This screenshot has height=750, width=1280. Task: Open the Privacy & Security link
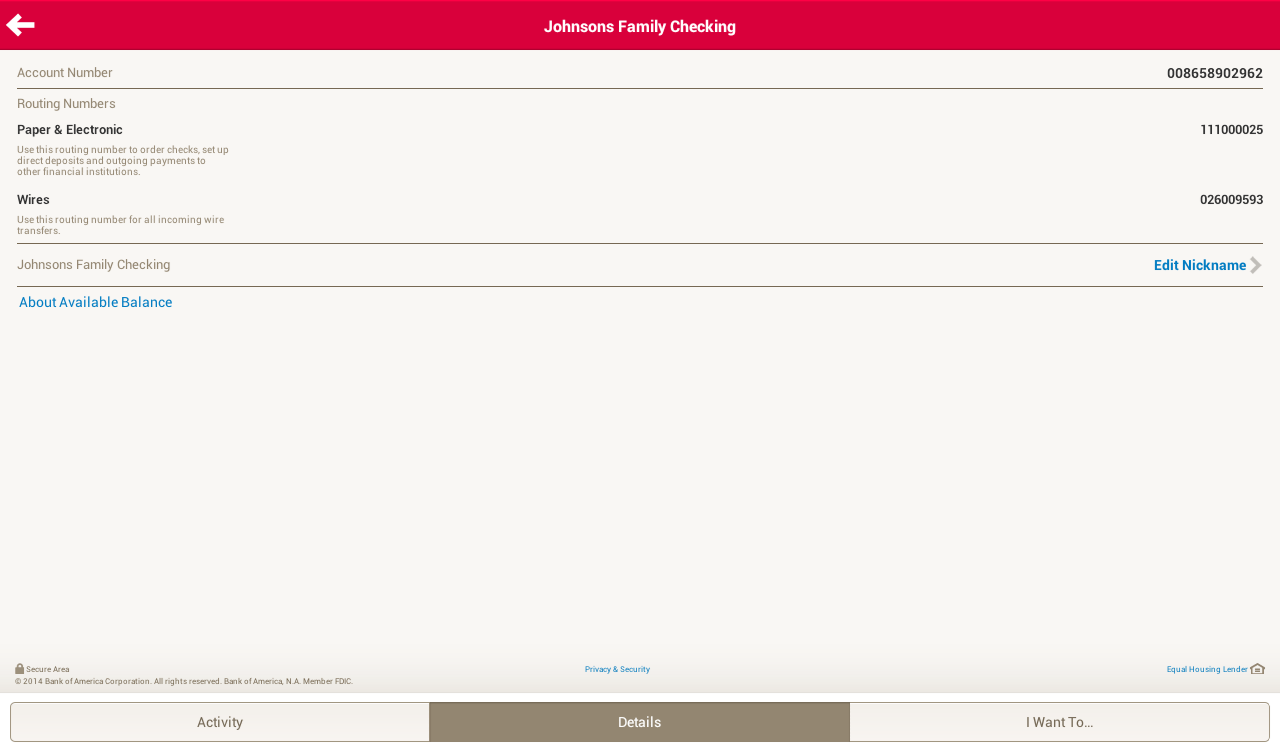[617, 669]
